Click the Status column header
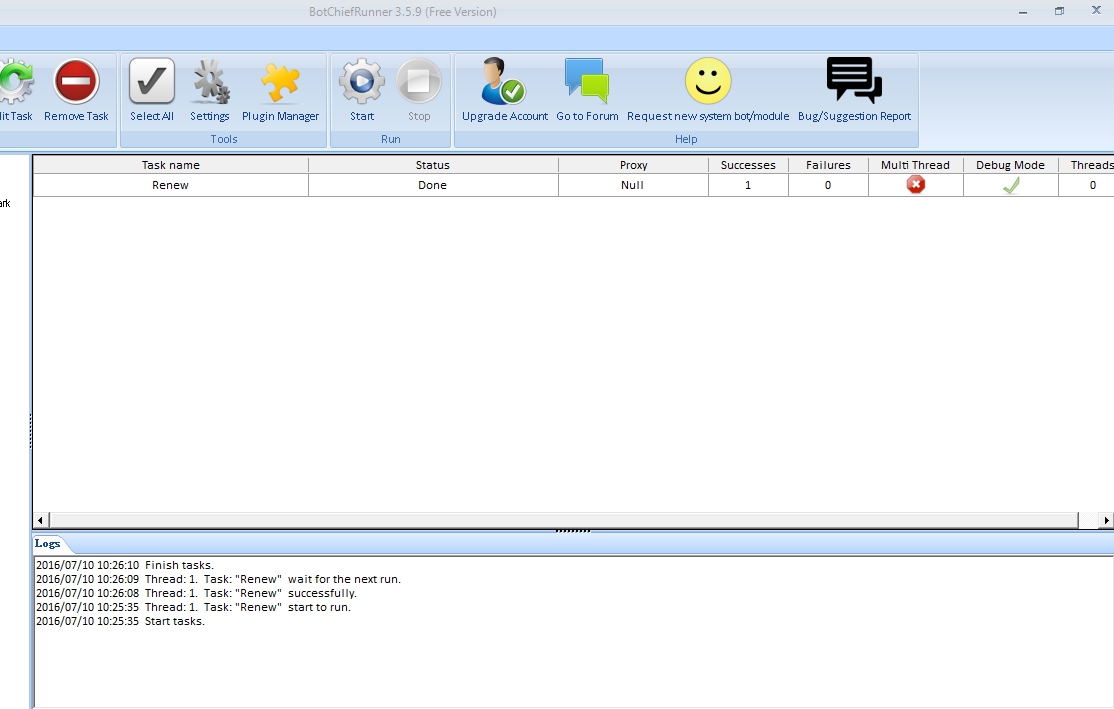Image resolution: width=1114 pixels, height=709 pixels. [x=433, y=165]
